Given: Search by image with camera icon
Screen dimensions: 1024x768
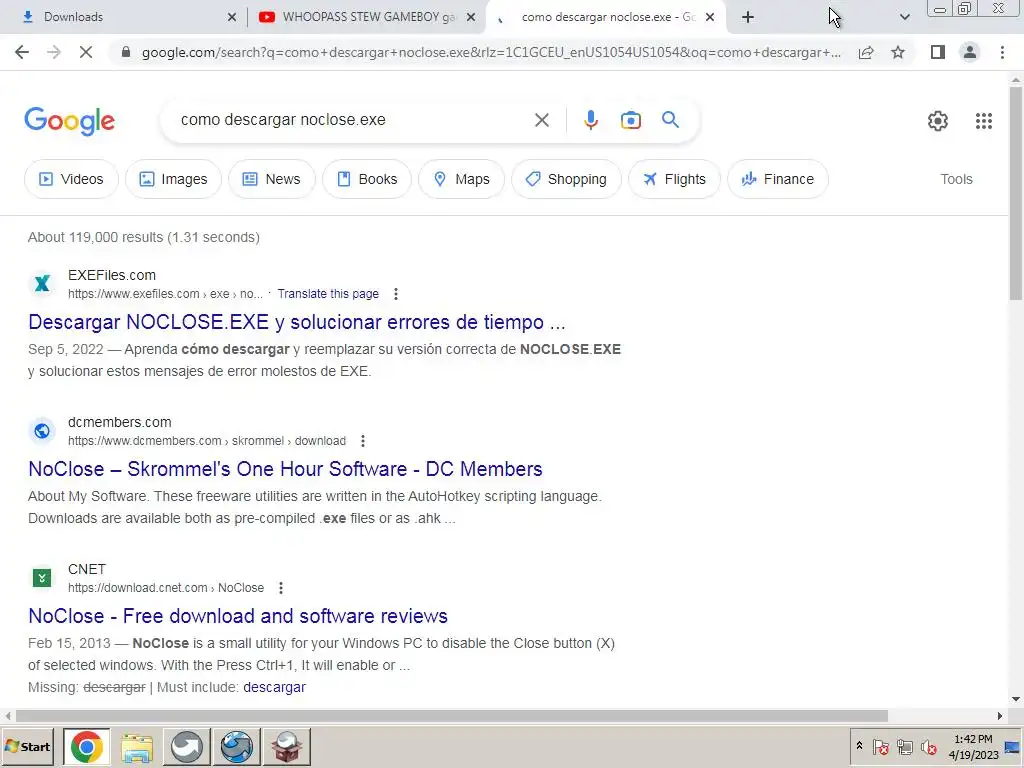Looking at the screenshot, I should tap(630, 120).
